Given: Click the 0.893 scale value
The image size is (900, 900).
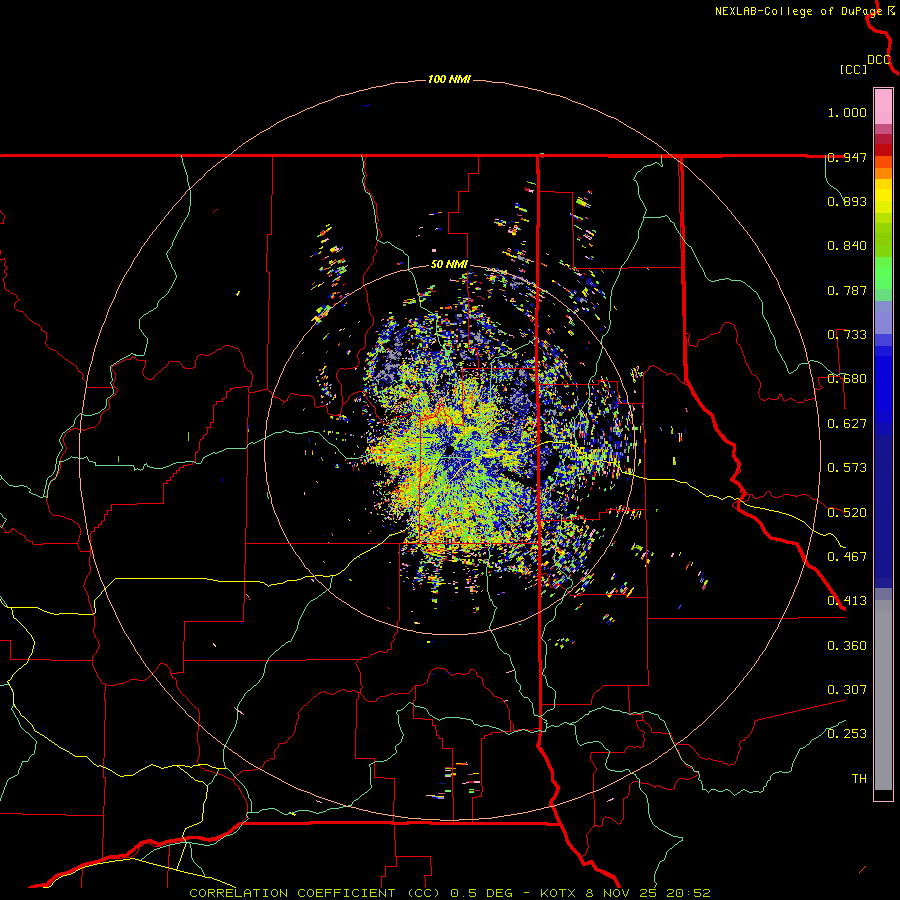Looking at the screenshot, I should (x=847, y=201).
